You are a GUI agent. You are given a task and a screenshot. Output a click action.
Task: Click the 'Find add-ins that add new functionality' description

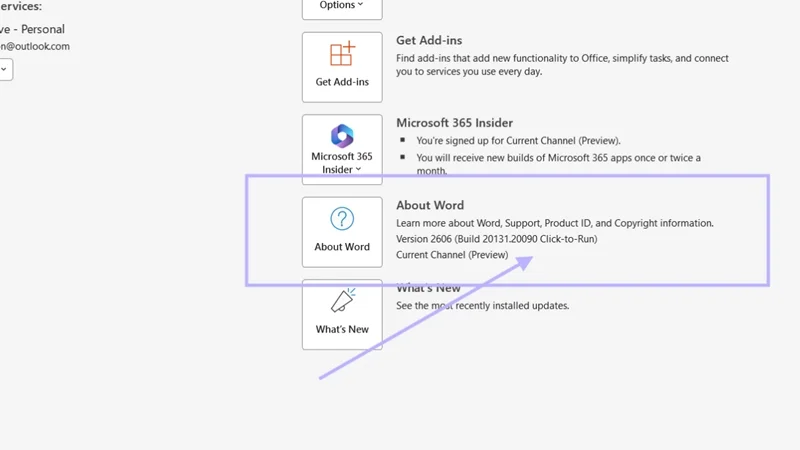(562, 65)
